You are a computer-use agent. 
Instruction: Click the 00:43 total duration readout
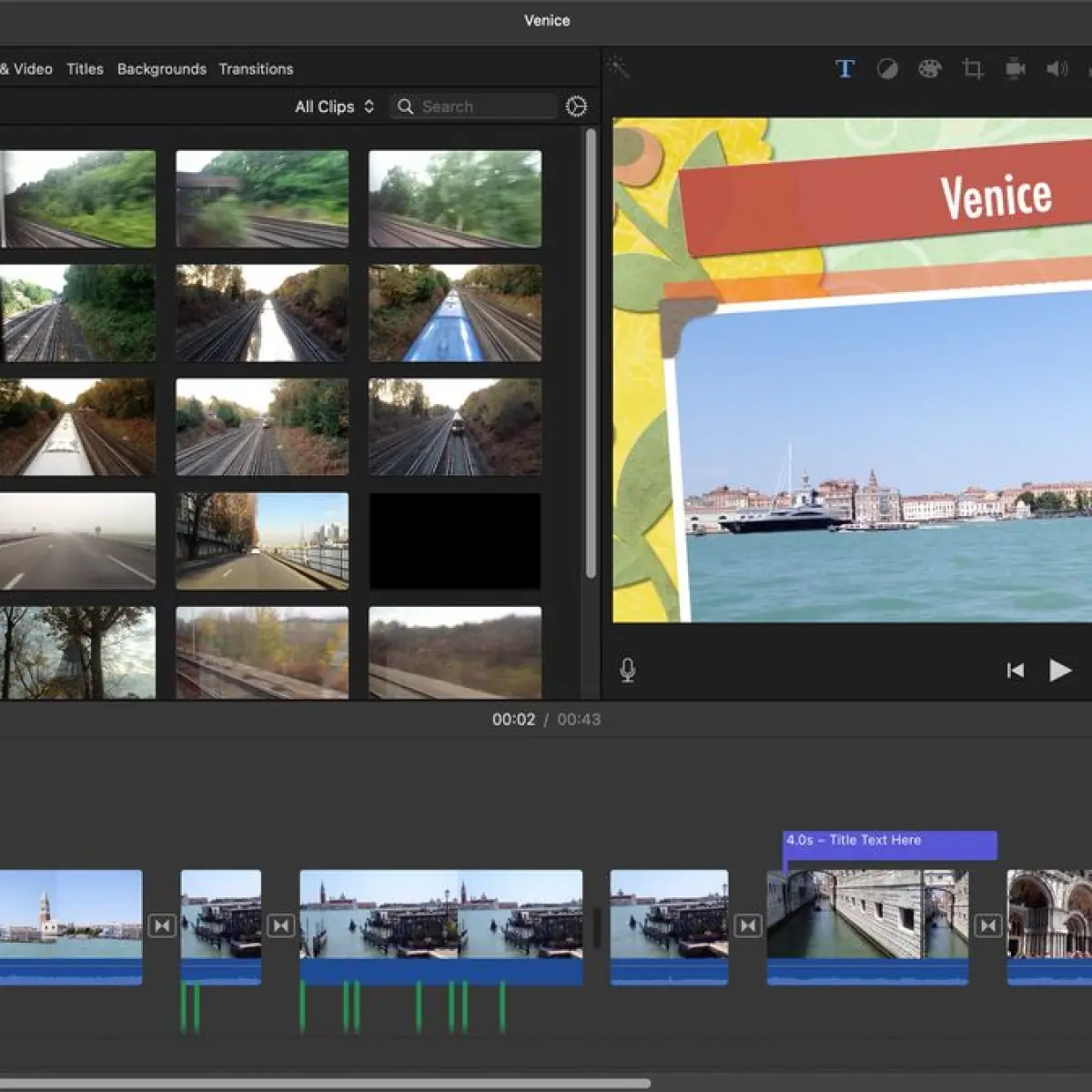tap(579, 719)
